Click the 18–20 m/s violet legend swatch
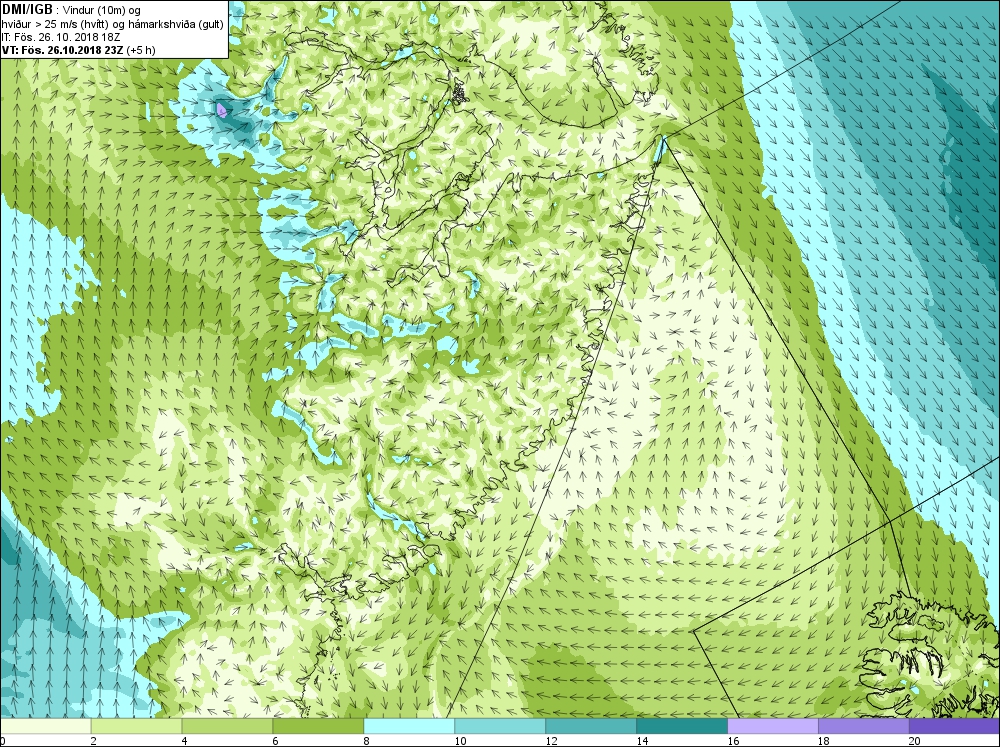The image size is (1000, 747). (x=864, y=726)
